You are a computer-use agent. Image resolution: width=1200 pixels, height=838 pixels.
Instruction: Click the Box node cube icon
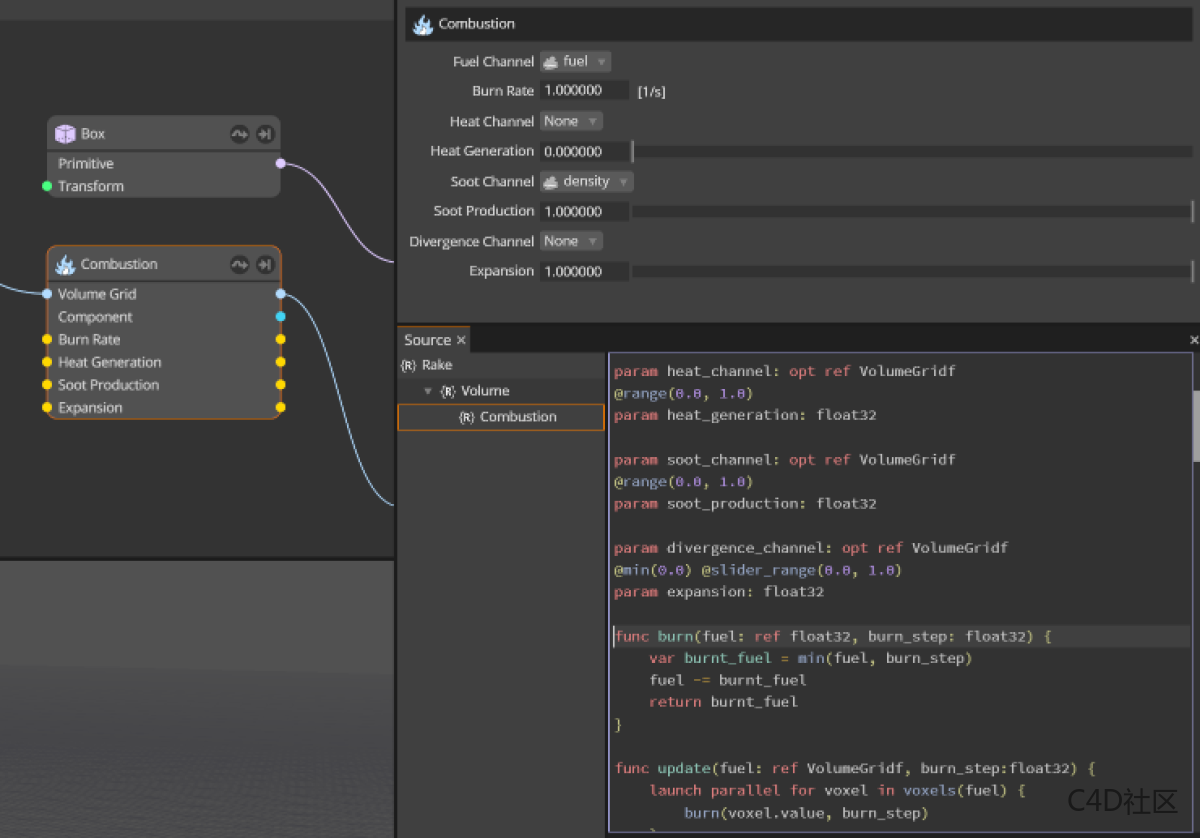pos(65,134)
